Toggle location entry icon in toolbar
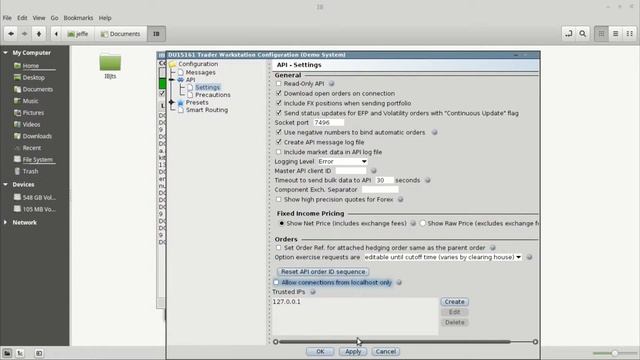The image size is (640, 360). pos(569,34)
